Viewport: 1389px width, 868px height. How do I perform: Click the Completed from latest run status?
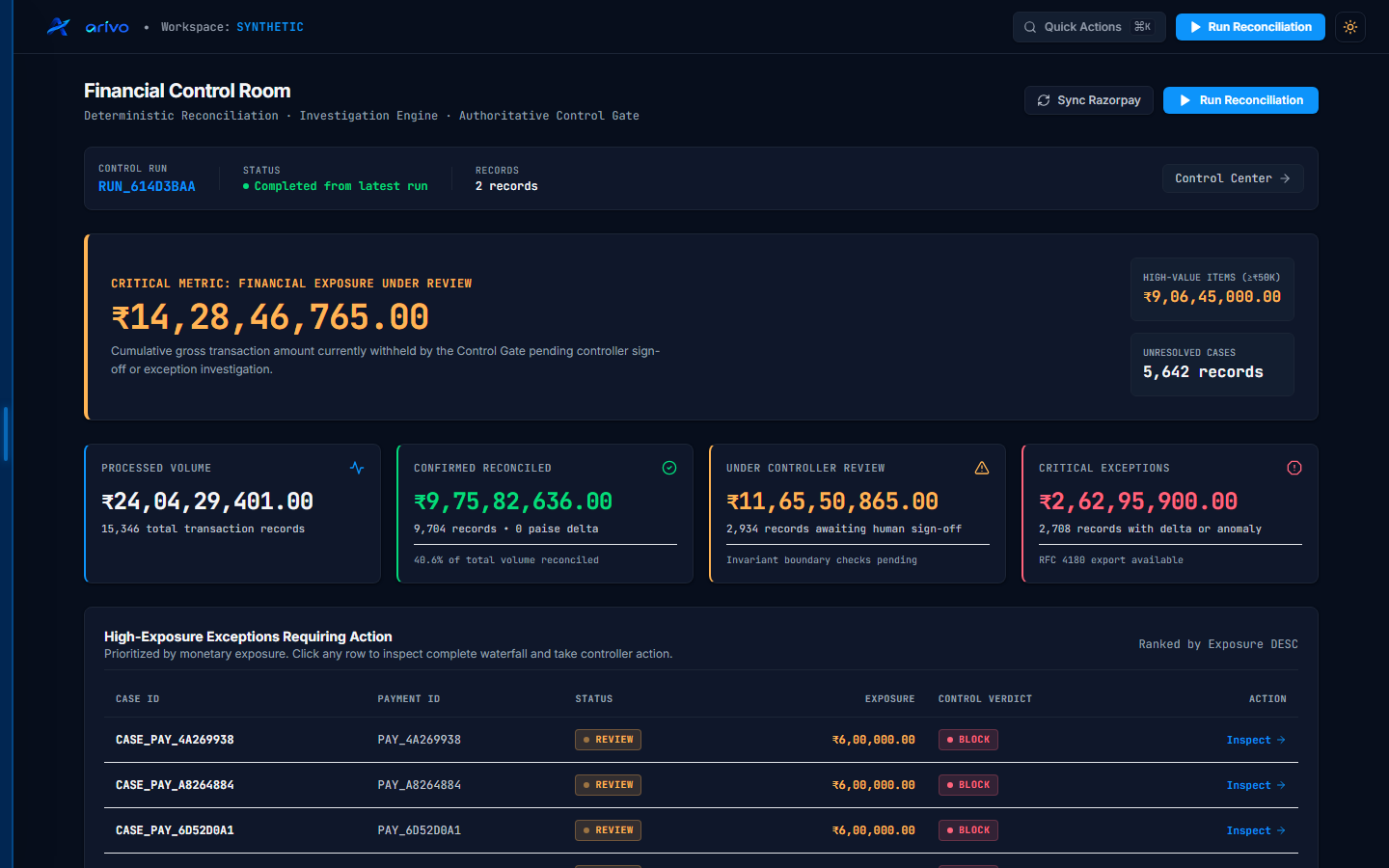(336, 186)
